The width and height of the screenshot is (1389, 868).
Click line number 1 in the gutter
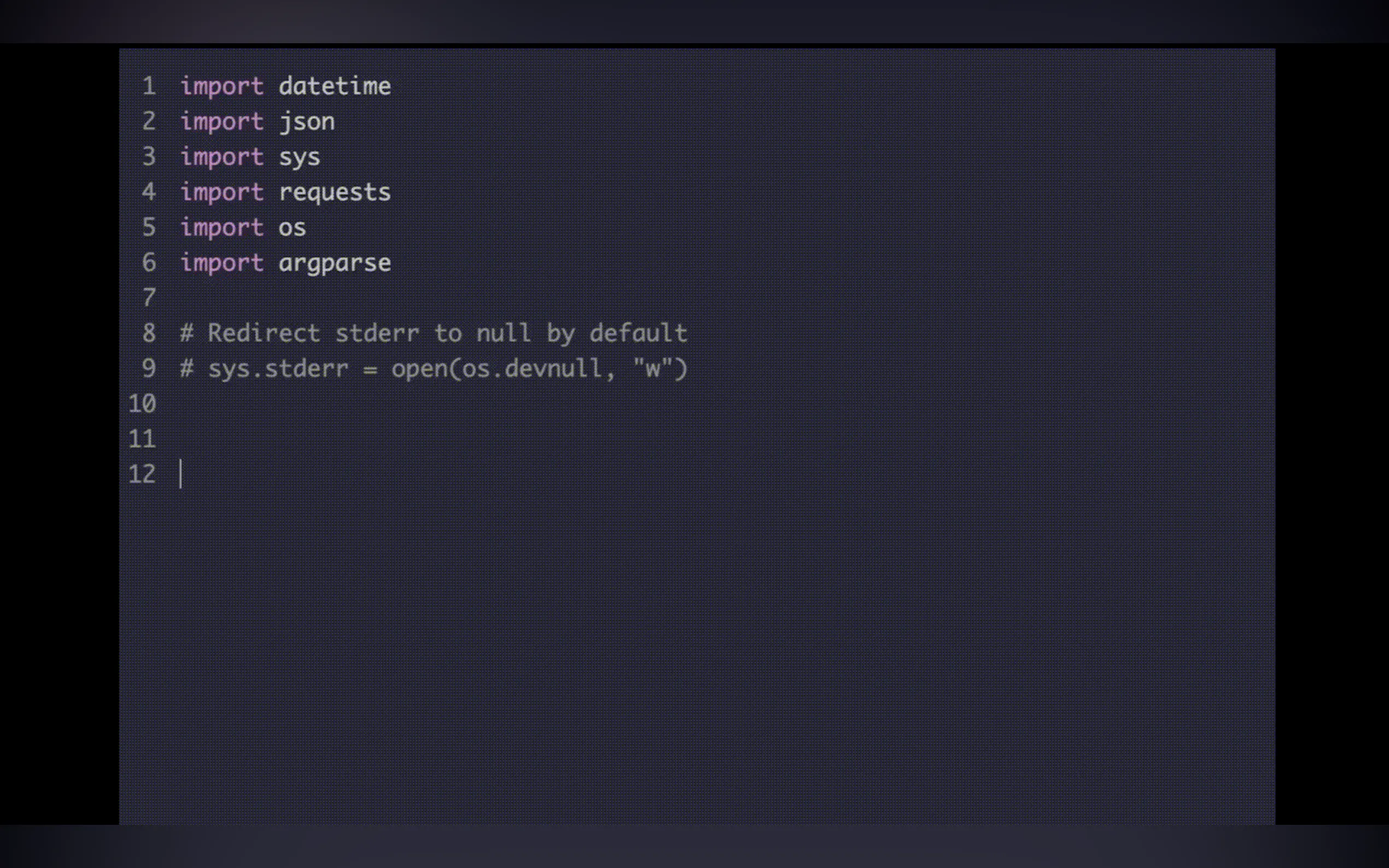pos(149,86)
